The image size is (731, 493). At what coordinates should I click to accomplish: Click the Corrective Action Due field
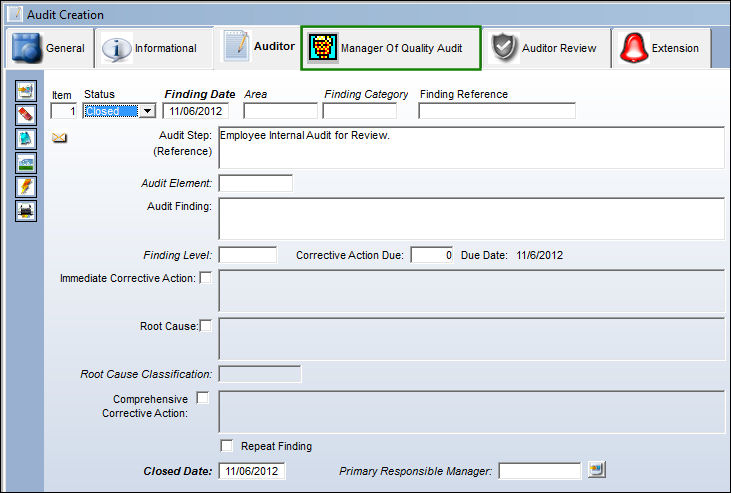(432, 255)
